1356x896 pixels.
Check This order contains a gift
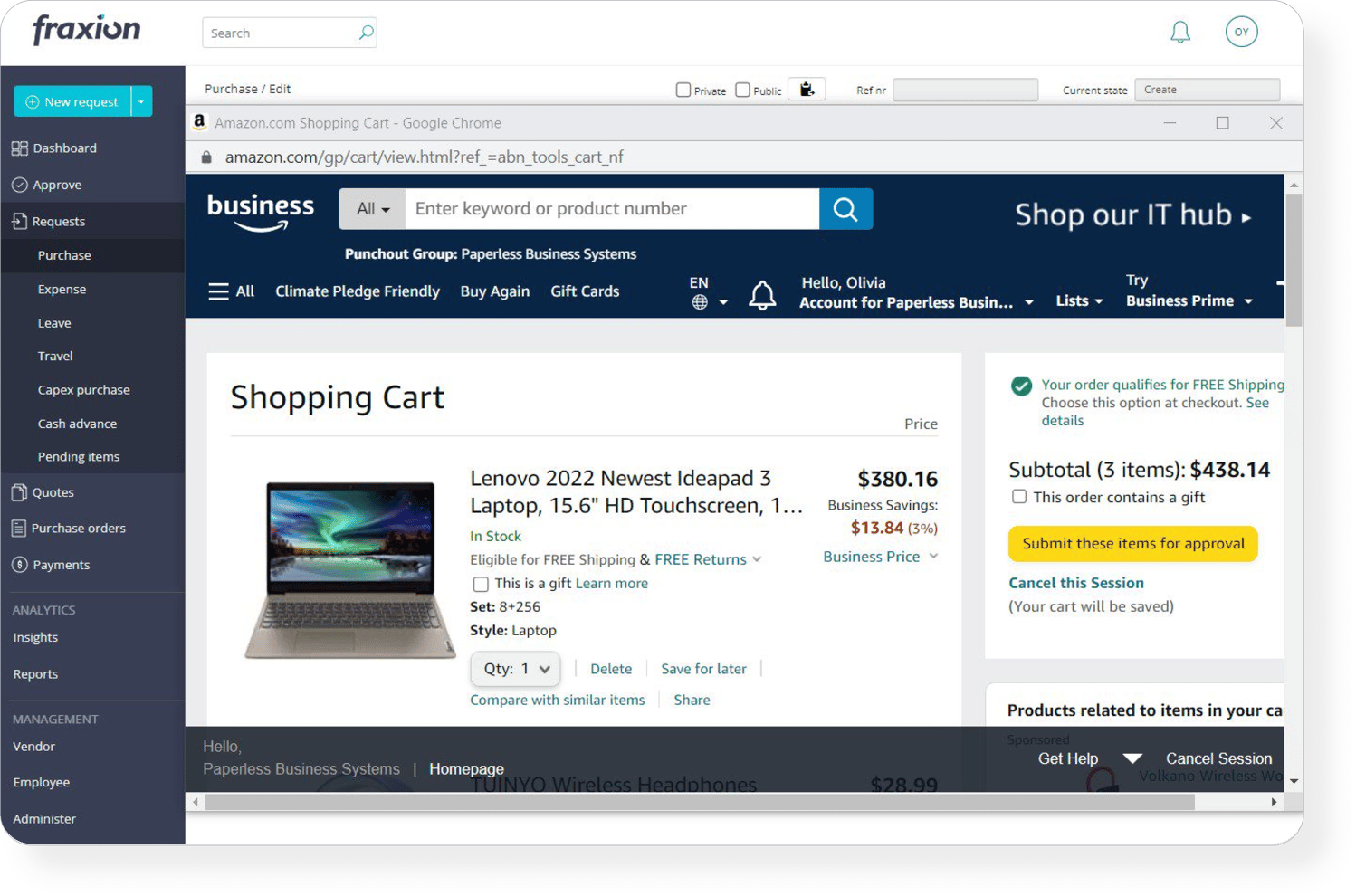point(1019,496)
